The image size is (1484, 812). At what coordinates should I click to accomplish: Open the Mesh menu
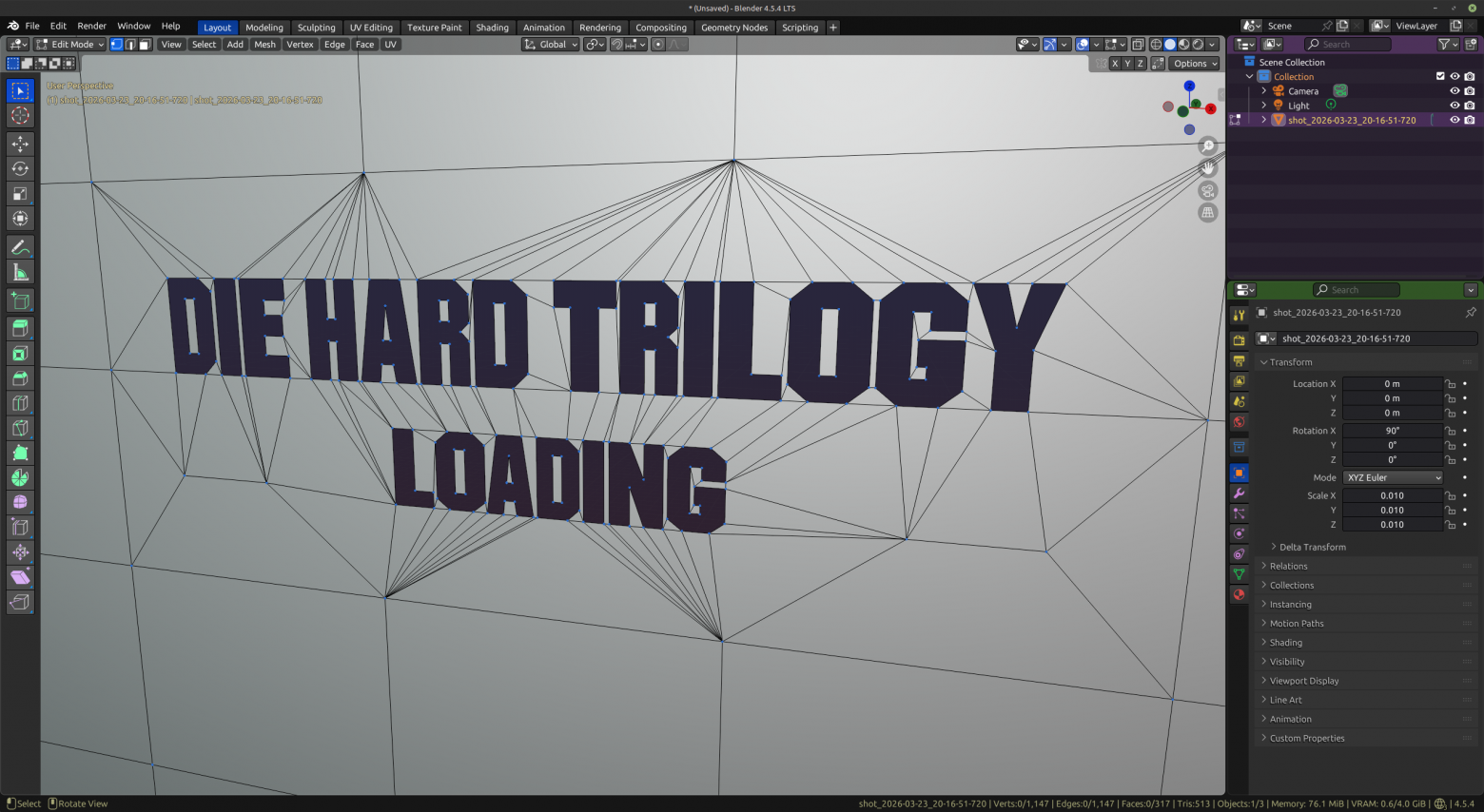pyautogui.click(x=264, y=45)
